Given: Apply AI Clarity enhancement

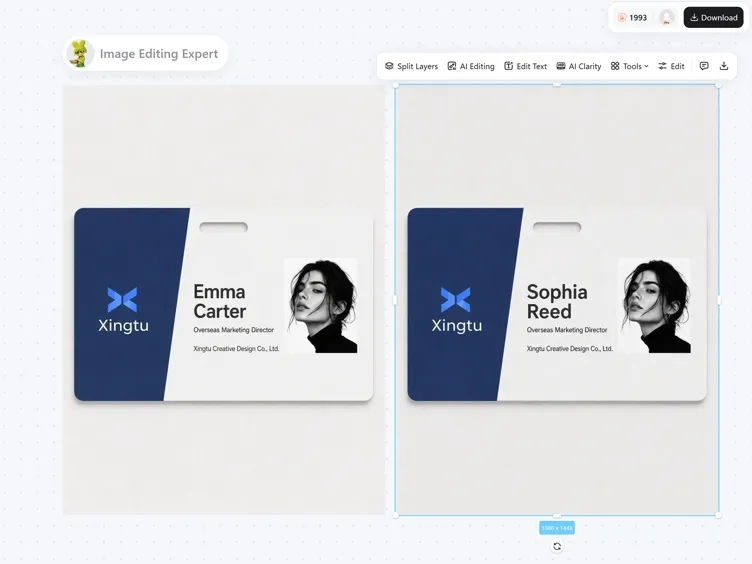Looking at the screenshot, I should 579,66.
